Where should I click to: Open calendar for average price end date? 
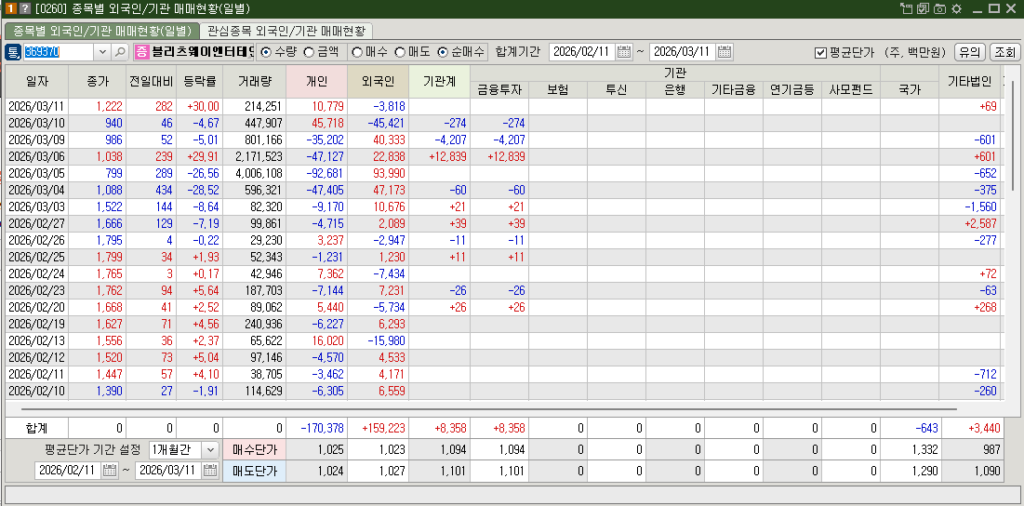211,470
